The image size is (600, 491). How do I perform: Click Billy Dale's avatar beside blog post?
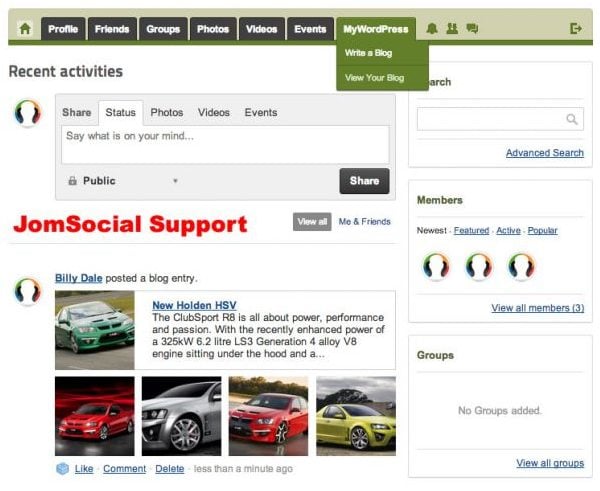point(28,290)
